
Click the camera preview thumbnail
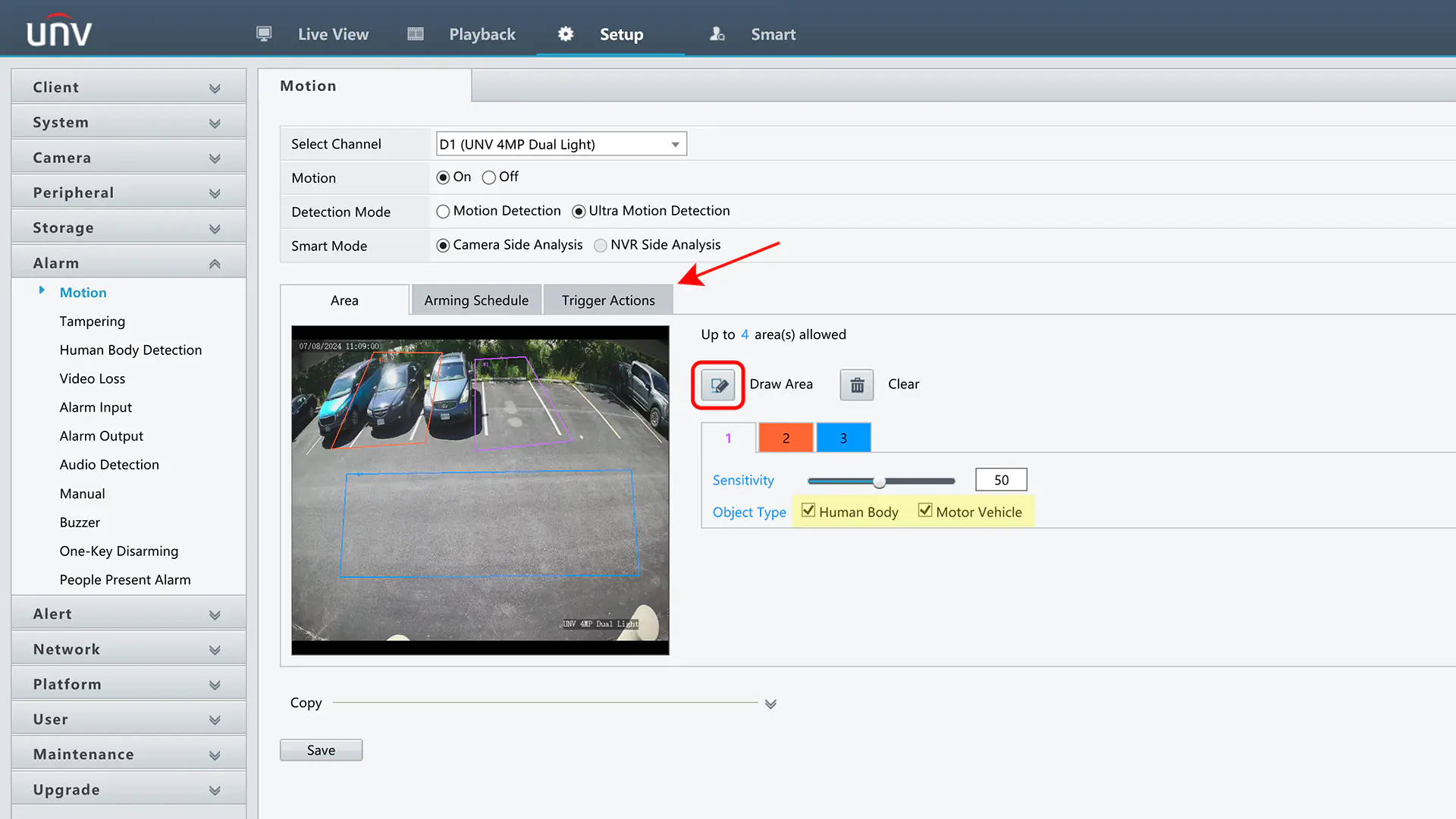(480, 490)
